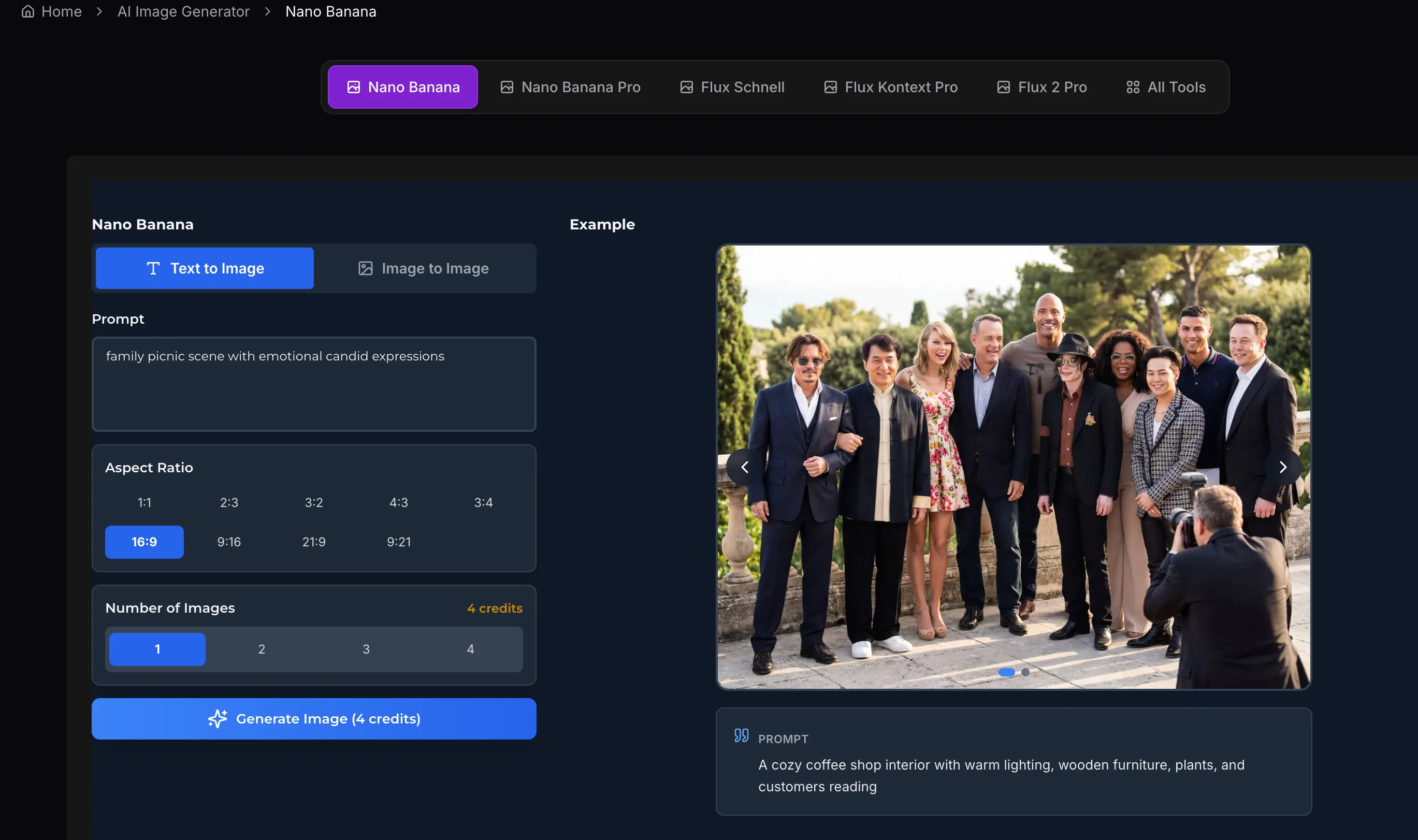The width and height of the screenshot is (1418, 840).
Task: Open AI Image Generator breadcrumb link
Action: (183, 11)
